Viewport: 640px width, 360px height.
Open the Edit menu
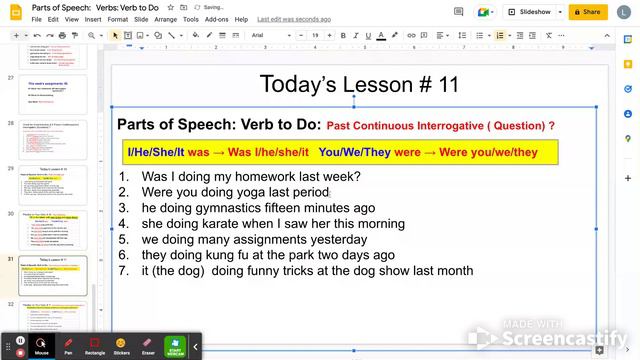tap(53, 19)
